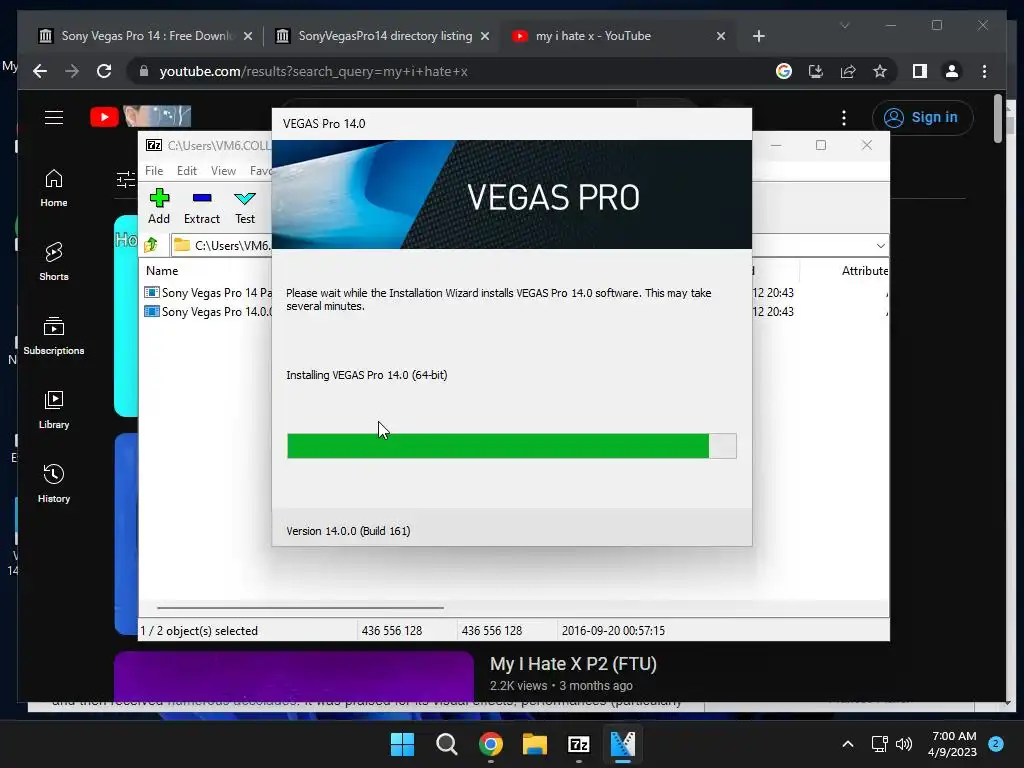Open Windows Start menu
The height and width of the screenshot is (768, 1024).
[x=402, y=744]
